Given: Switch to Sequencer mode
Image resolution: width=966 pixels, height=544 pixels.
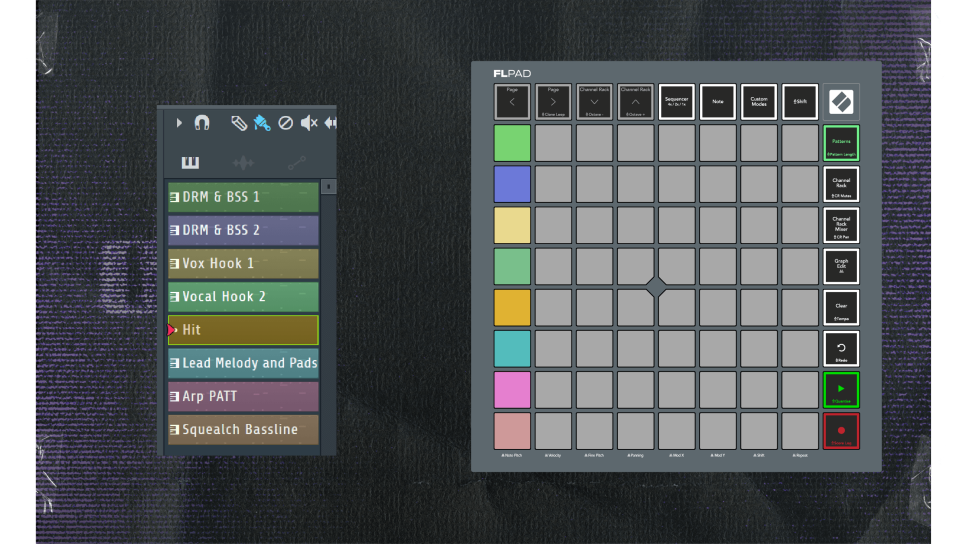Looking at the screenshot, I should coord(676,102).
